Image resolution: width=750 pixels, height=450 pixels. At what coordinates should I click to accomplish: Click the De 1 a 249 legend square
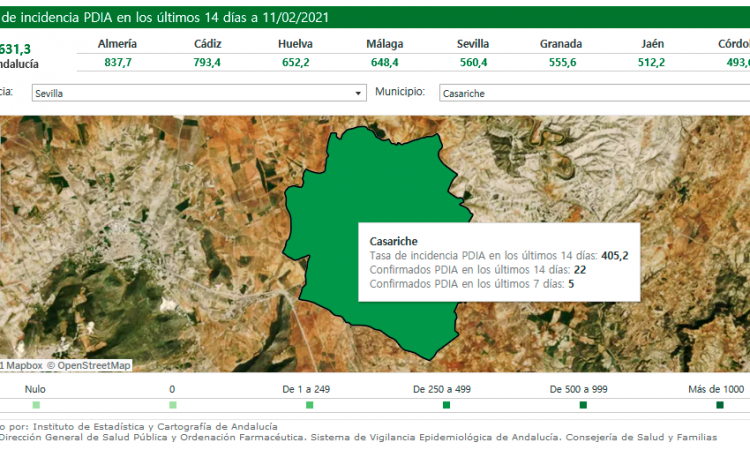310,405
